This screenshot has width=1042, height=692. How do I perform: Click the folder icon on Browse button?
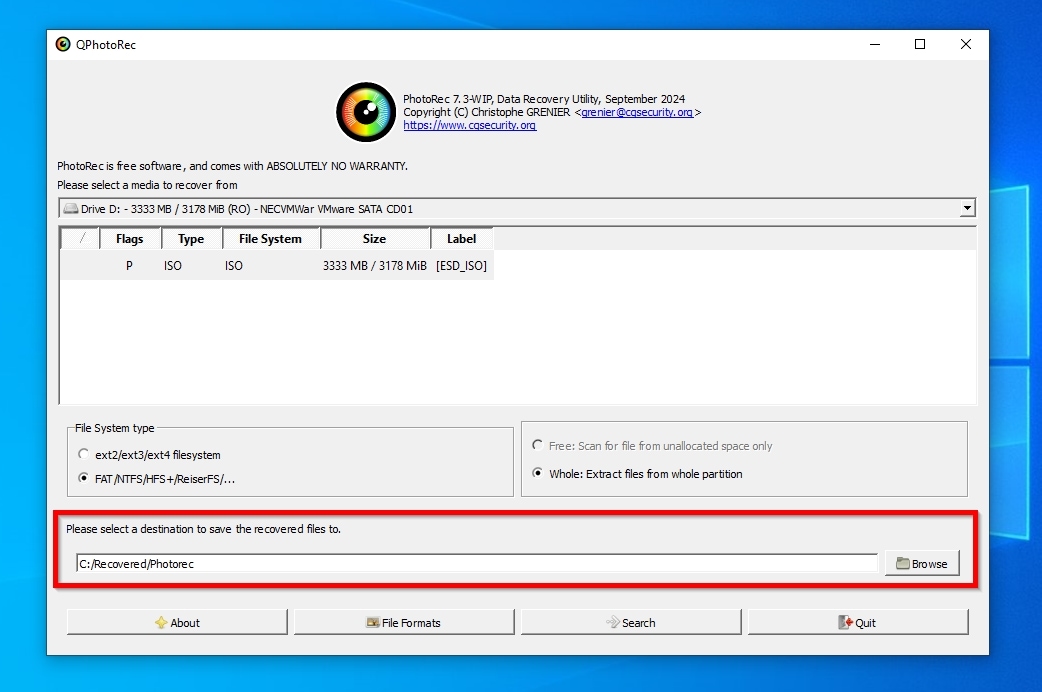coord(902,563)
